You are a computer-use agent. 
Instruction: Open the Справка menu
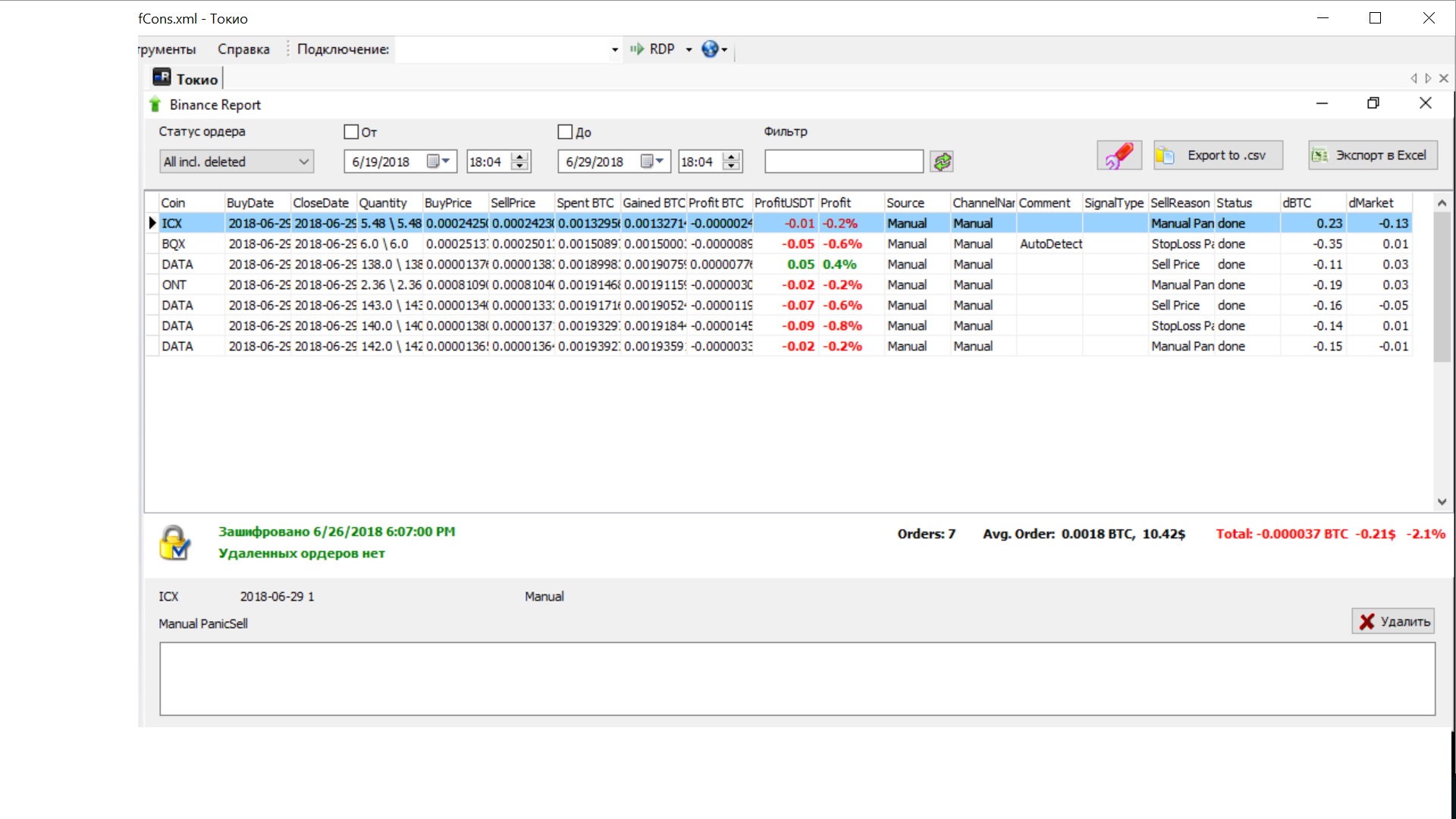[x=243, y=49]
